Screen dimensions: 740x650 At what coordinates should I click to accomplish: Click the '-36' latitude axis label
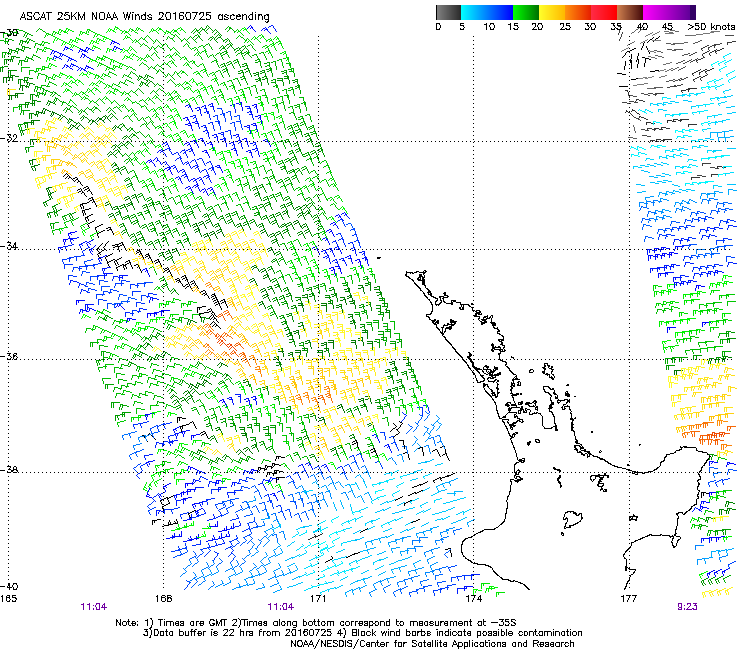[9, 356]
